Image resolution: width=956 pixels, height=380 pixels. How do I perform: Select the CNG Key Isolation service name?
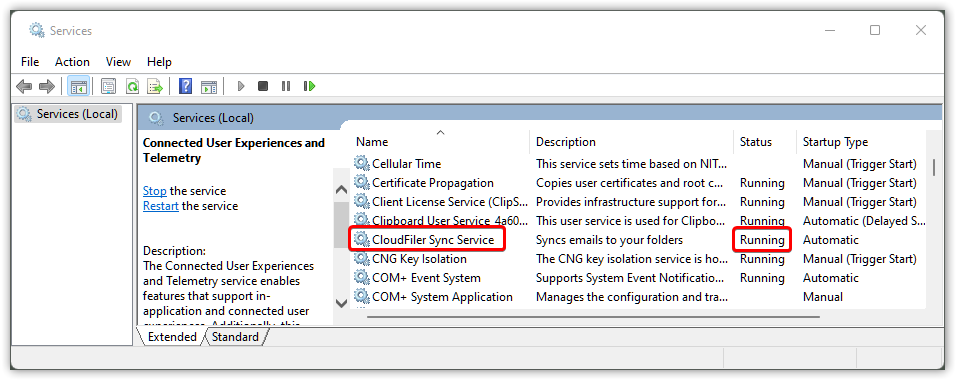[419, 259]
